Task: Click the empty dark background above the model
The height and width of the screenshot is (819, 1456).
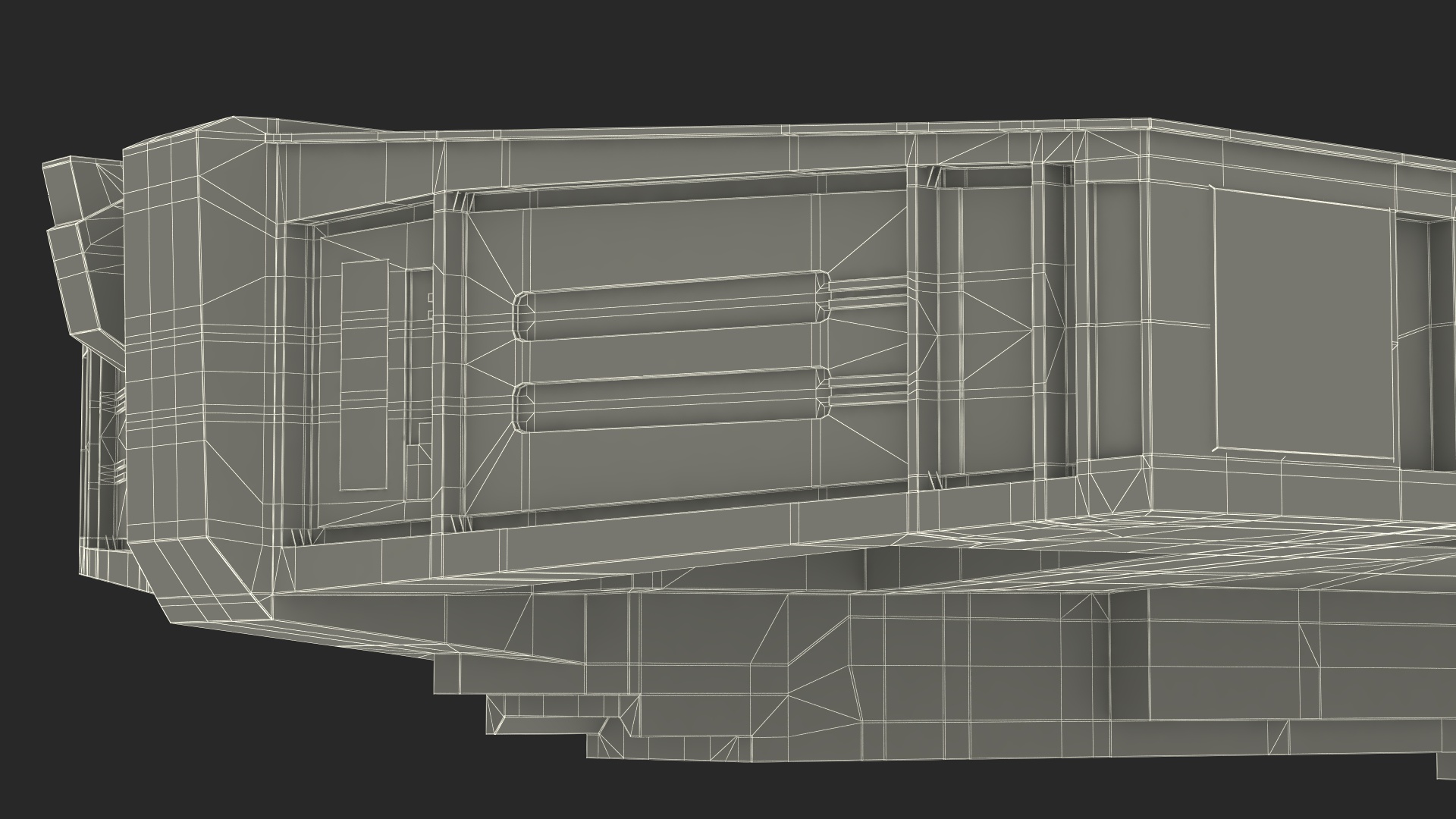Action: (682, 53)
